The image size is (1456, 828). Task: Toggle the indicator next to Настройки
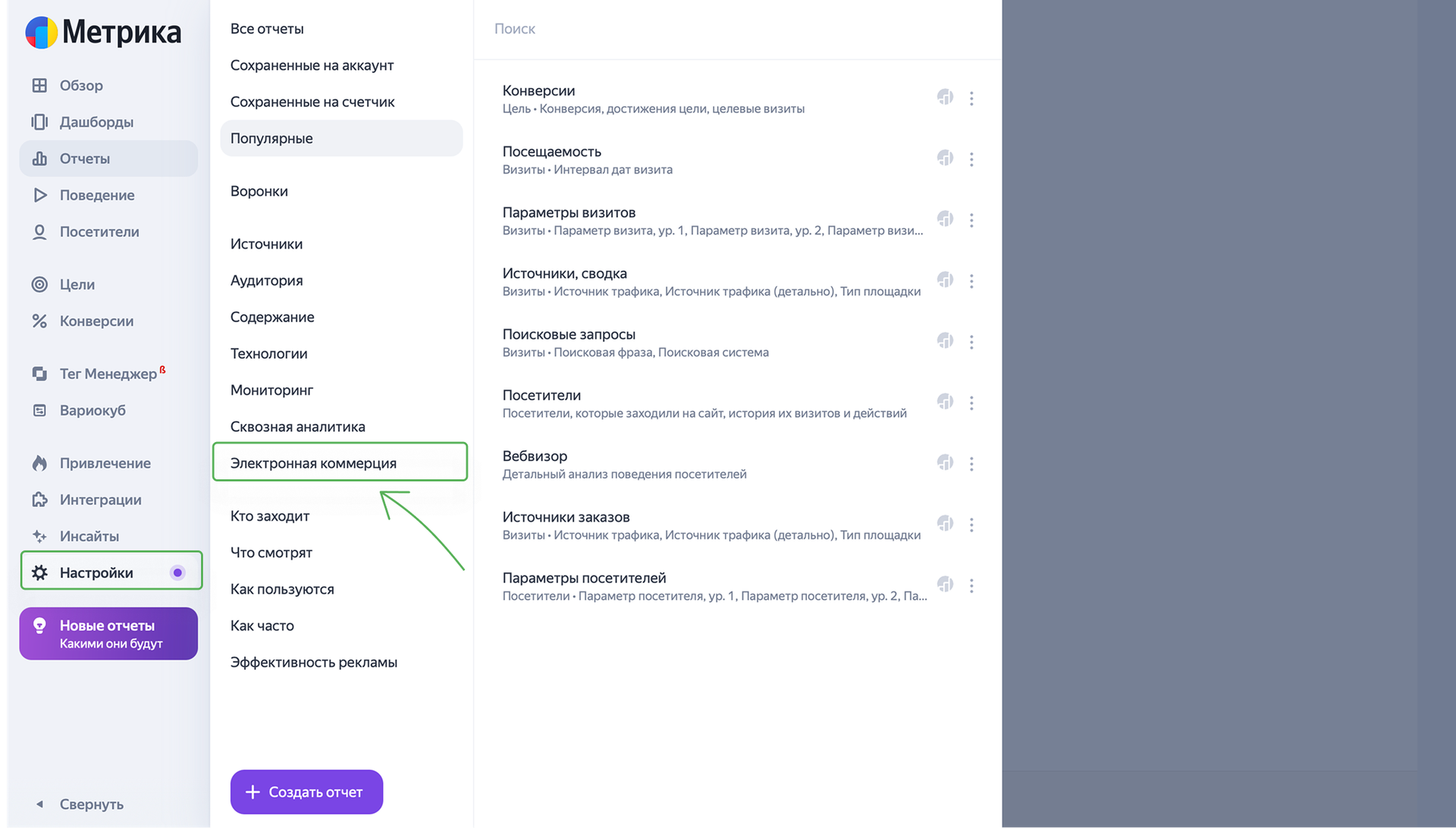177,572
